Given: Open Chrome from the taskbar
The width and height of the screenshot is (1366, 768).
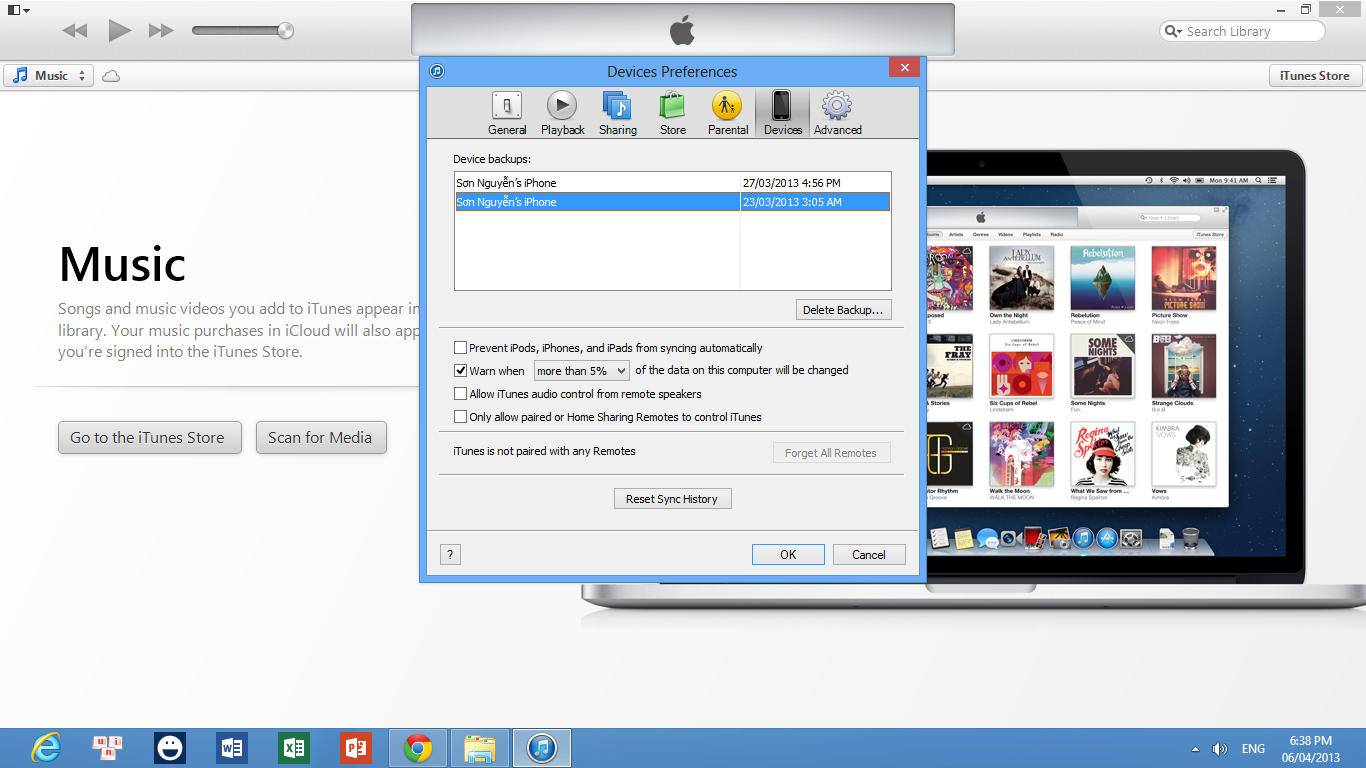Looking at the screenshot, I should [x=418, y=748].
